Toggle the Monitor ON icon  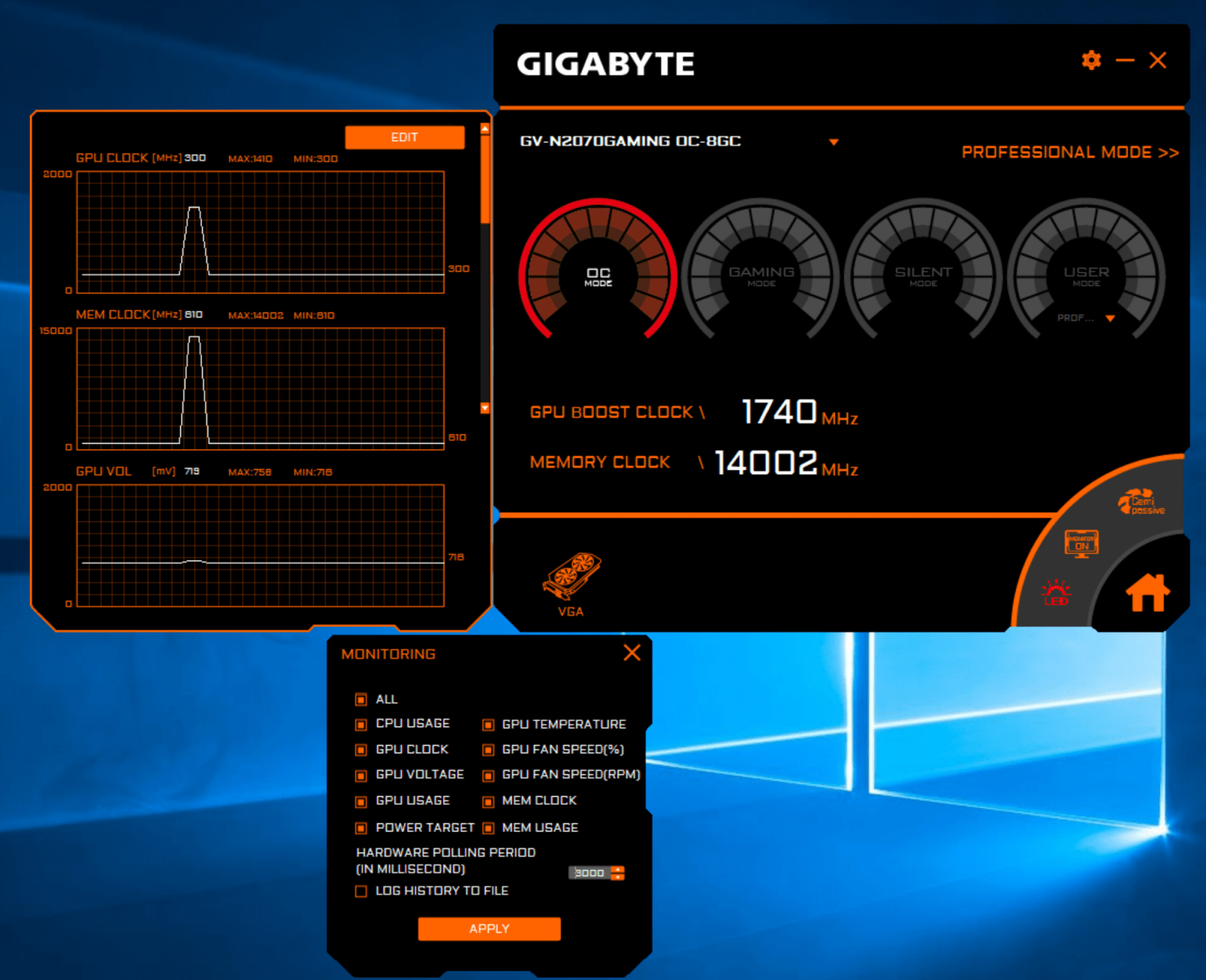click(x=1081, y=543)
